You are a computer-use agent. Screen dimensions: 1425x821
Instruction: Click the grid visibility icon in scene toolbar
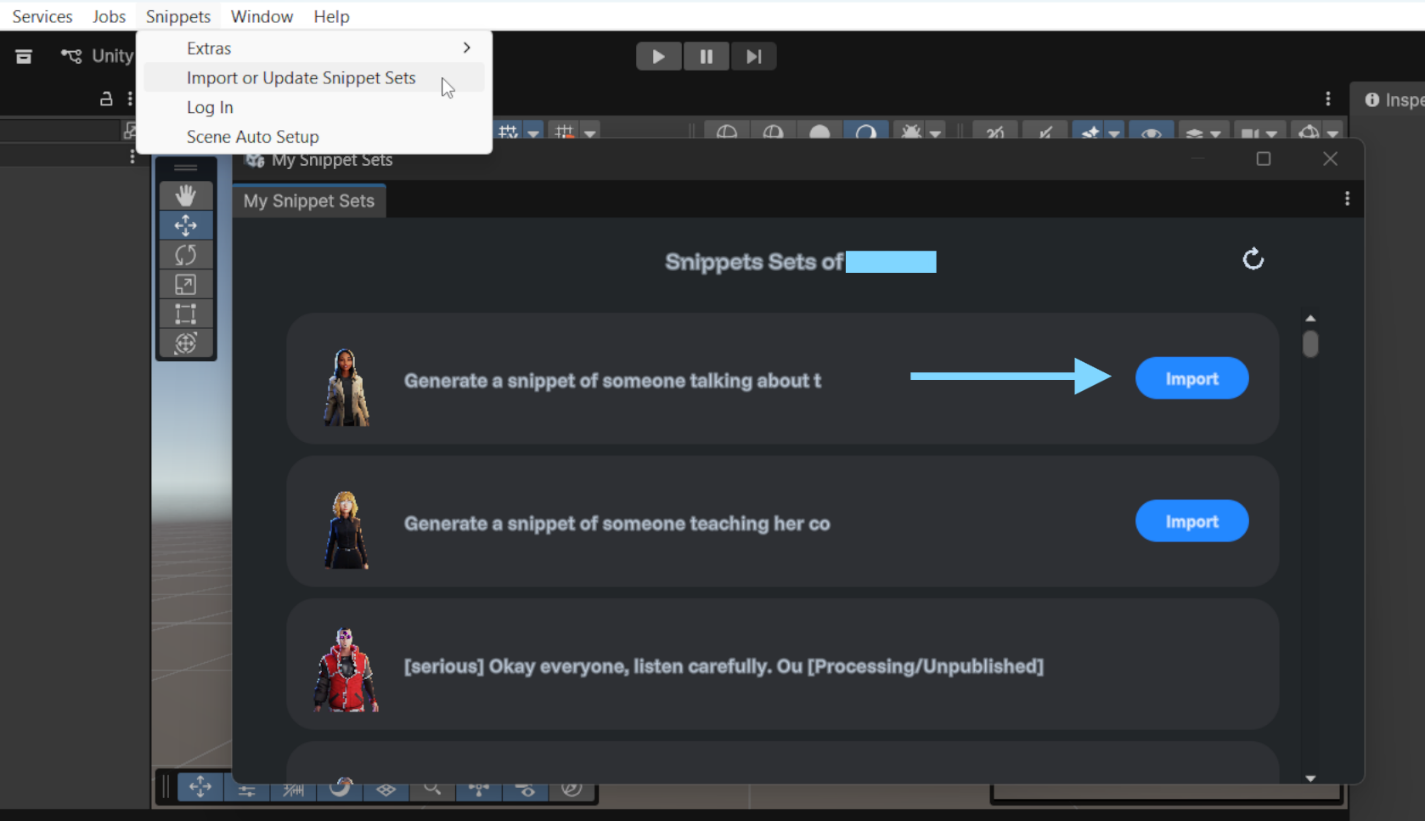508,132
